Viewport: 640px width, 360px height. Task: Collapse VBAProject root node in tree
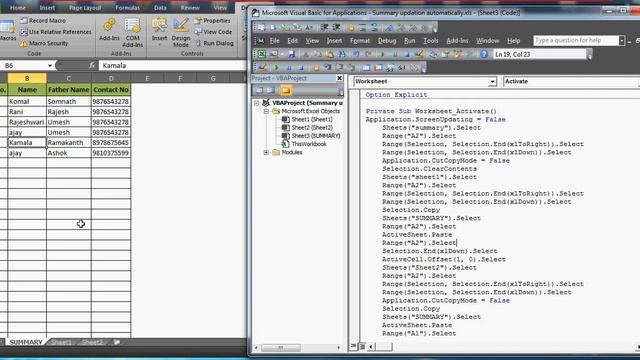257,103
